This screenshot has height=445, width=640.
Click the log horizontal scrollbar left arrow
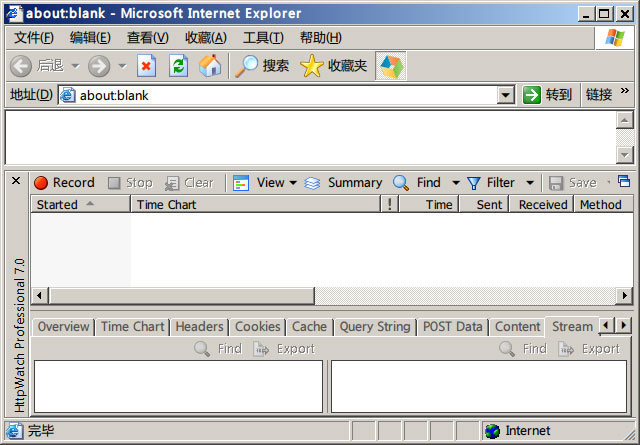pos(40,295)
